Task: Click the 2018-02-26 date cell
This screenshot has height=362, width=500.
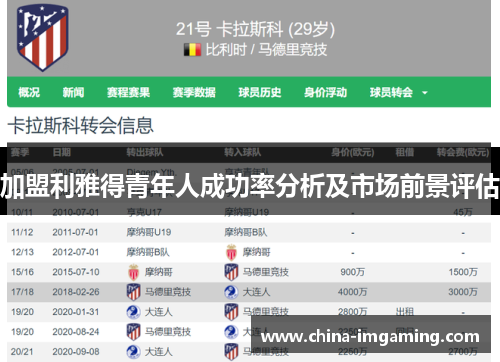Action: pyautogui.click(x=76, y=292)
